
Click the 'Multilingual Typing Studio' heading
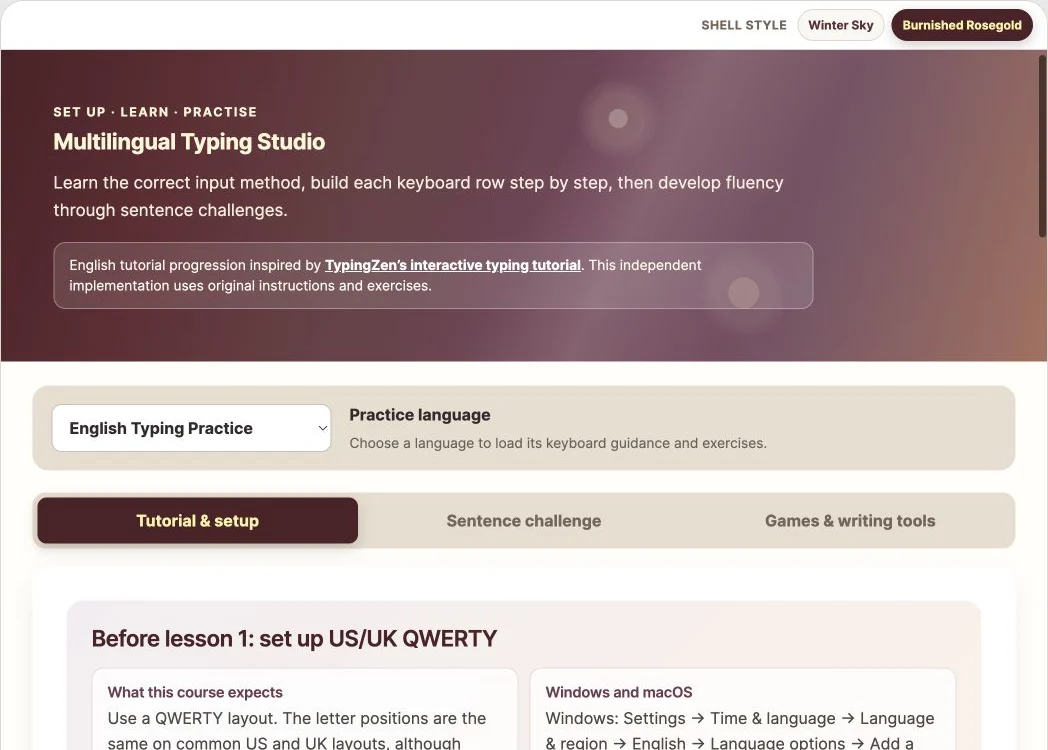click(x=189, y=142)
